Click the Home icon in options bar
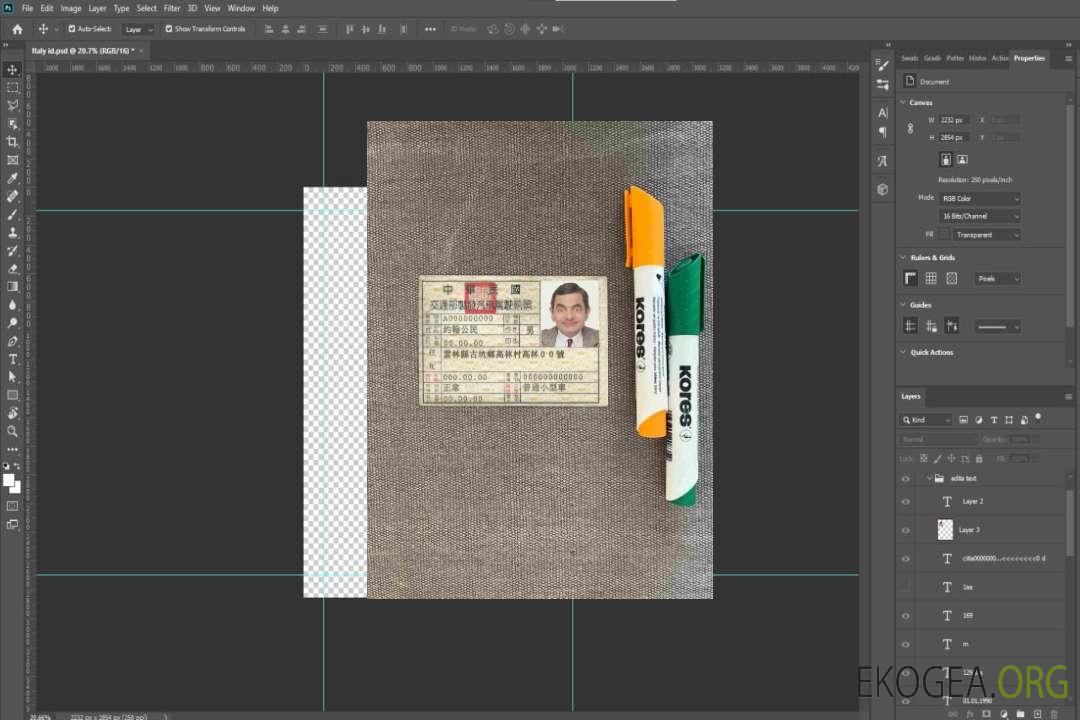The width and height of the screenshot is (1080, 720). coord(17,29)
